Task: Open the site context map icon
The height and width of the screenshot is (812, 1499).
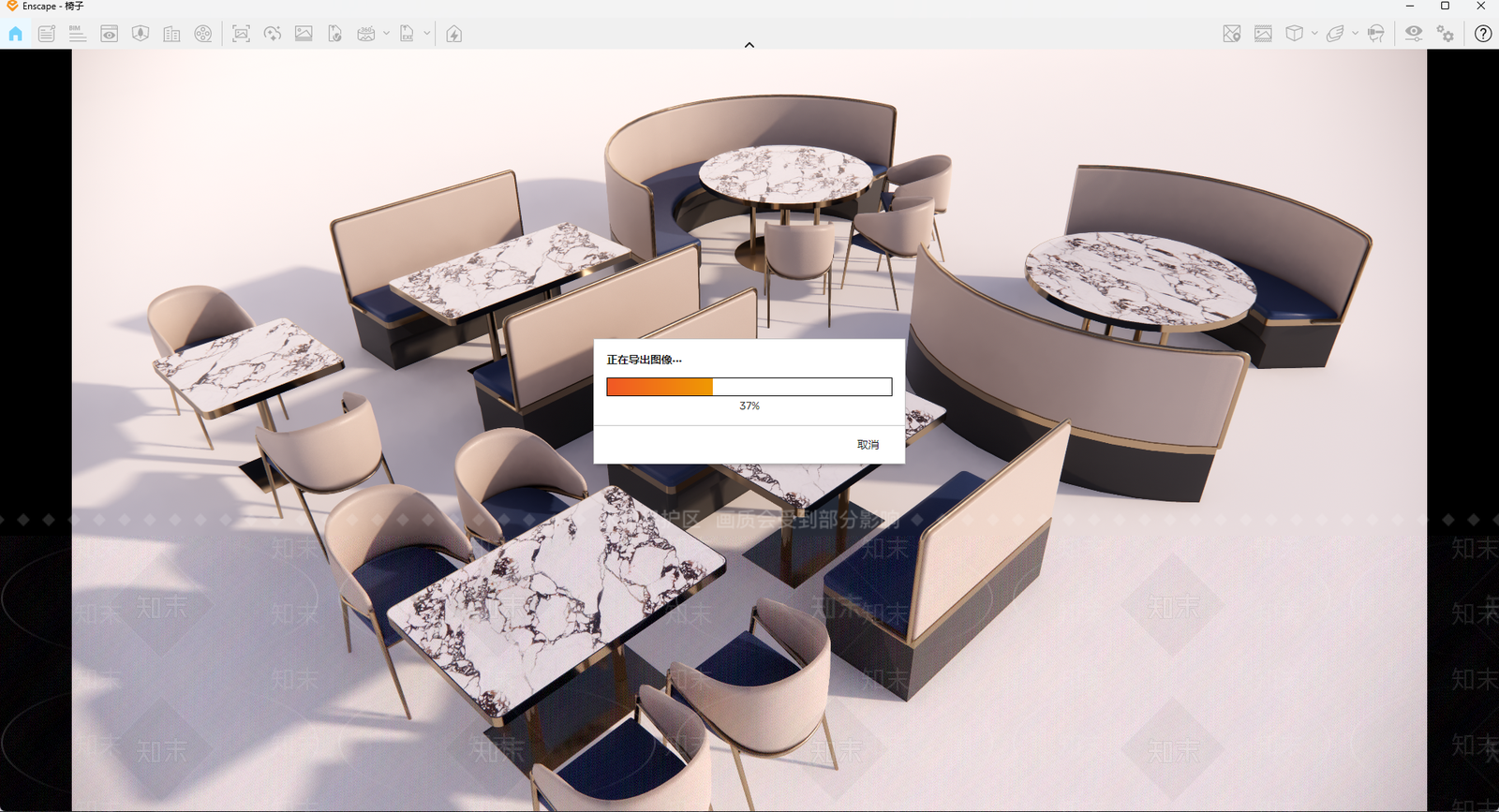Action: coord(141,34)
